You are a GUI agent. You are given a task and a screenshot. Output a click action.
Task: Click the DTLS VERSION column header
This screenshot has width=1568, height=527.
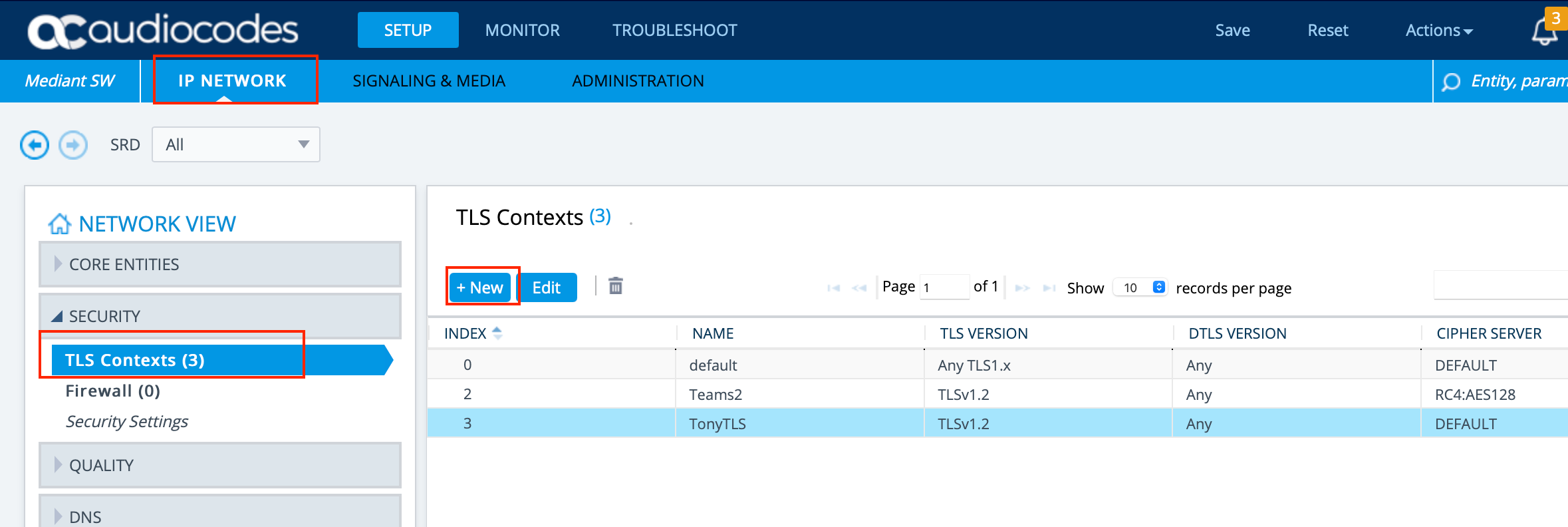1238,333
